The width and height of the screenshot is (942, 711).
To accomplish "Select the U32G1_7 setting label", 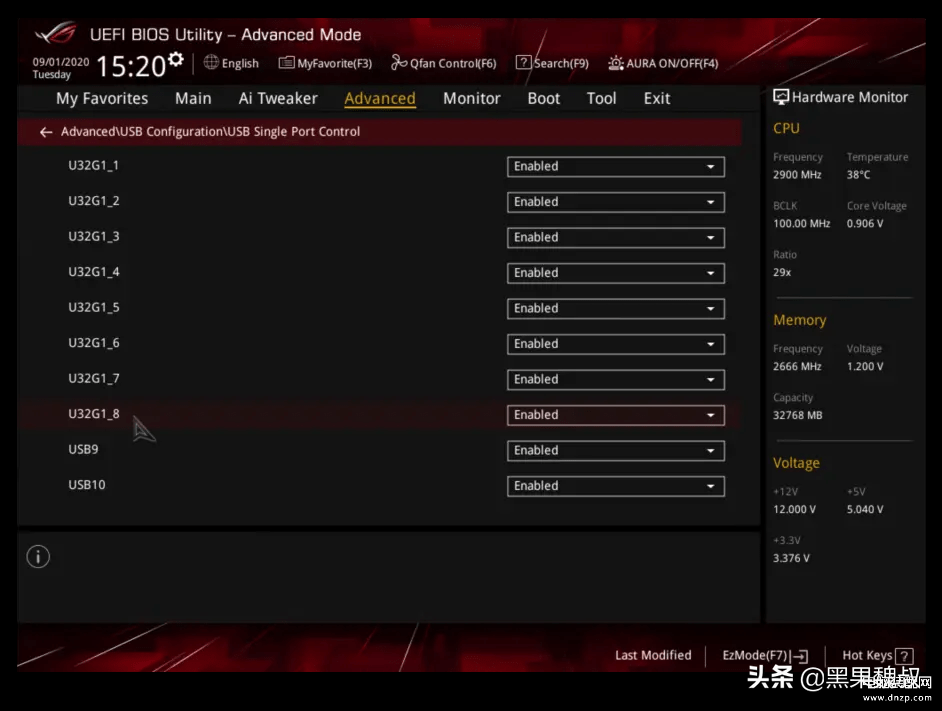I will click(x=94, y=378).
